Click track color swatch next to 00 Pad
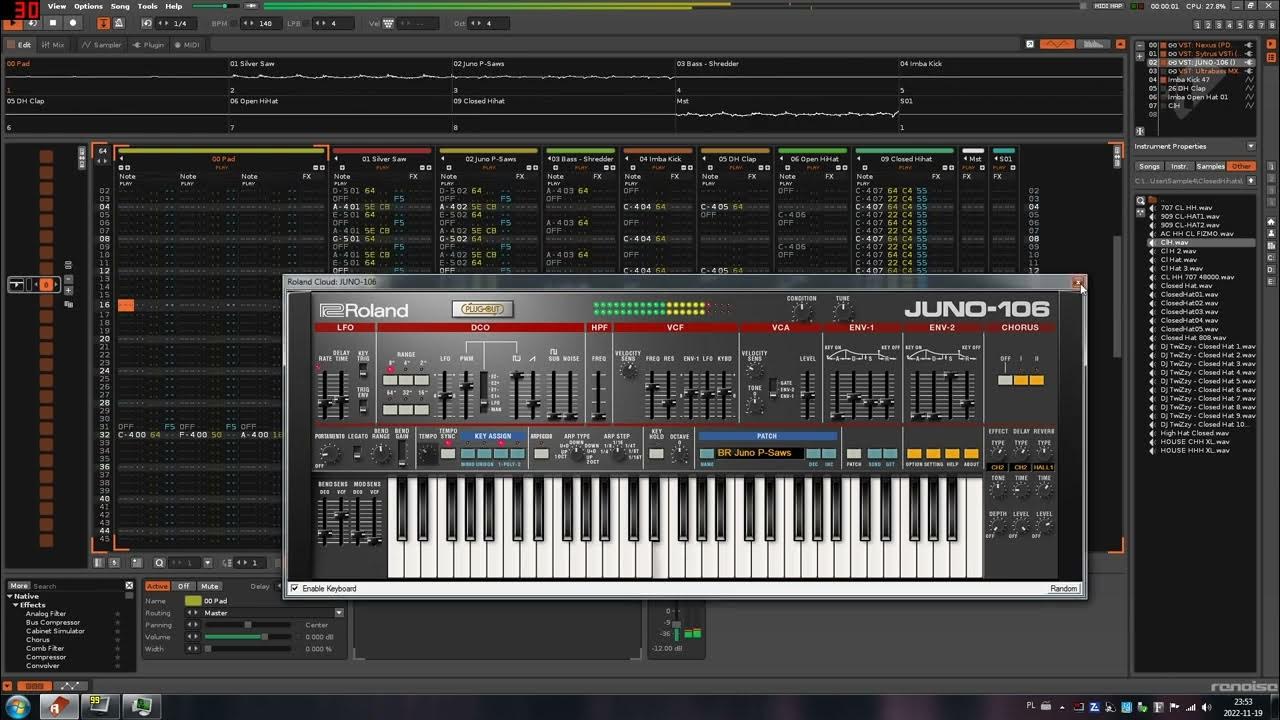Screen dimensions: 1280x720 pos(193,601)
